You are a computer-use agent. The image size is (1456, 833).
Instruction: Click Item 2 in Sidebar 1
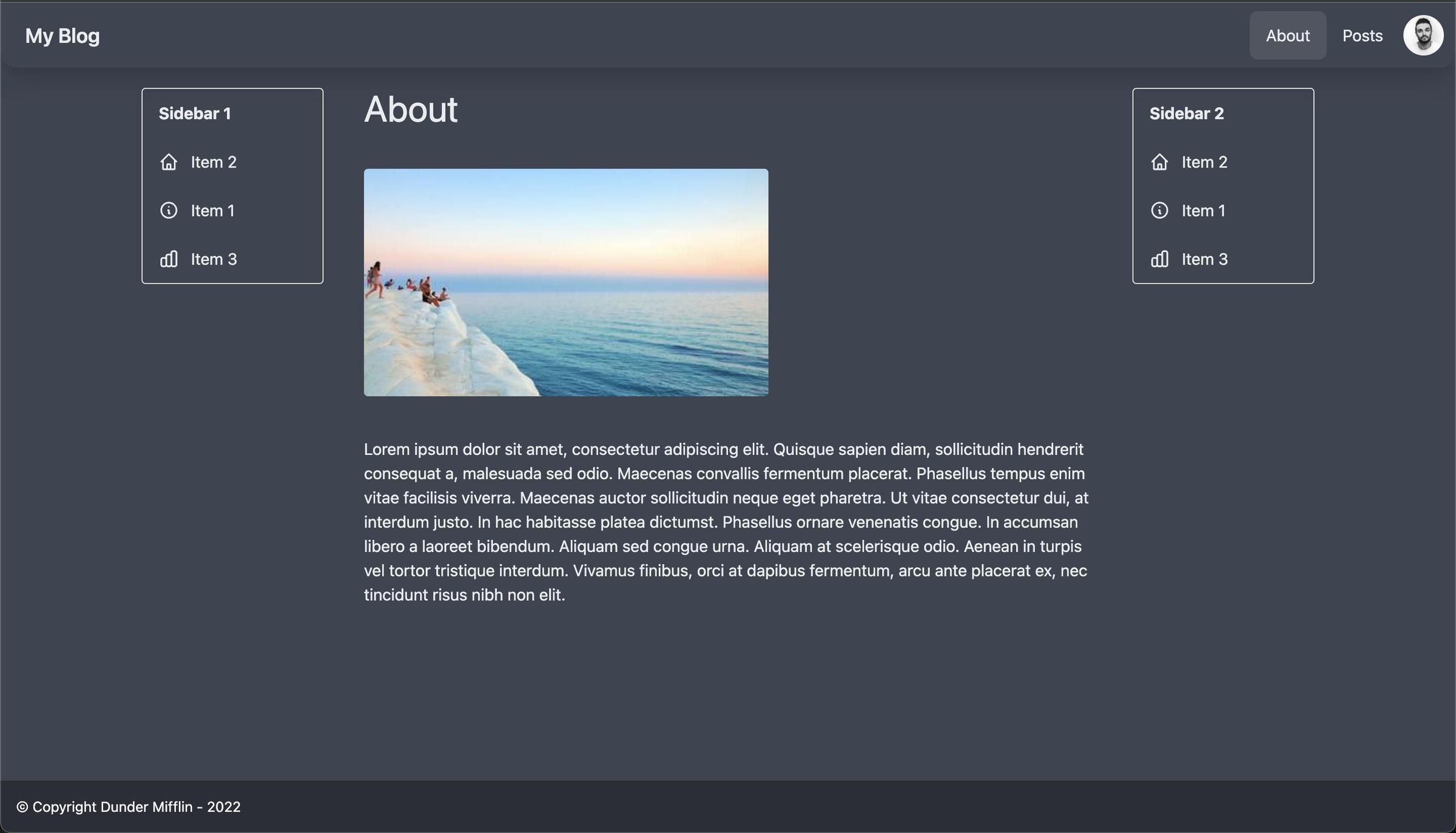point(213,162)
